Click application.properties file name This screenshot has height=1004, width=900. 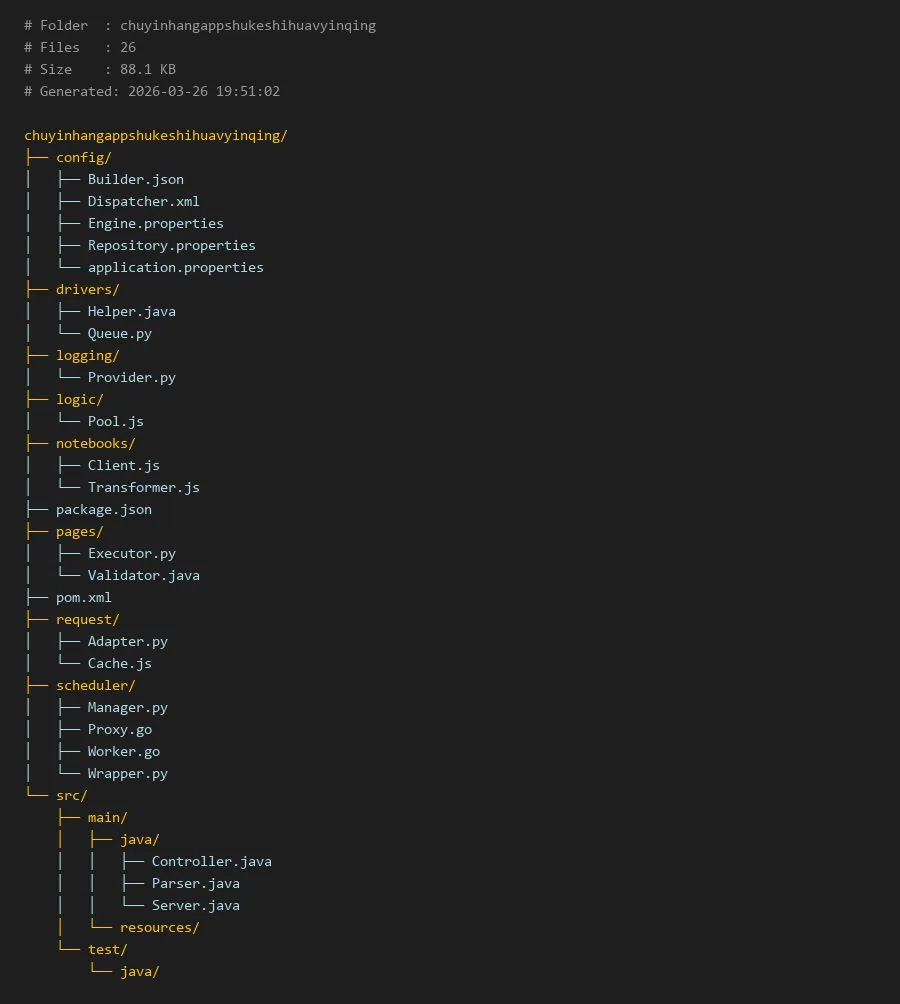(x=175, y=267)
